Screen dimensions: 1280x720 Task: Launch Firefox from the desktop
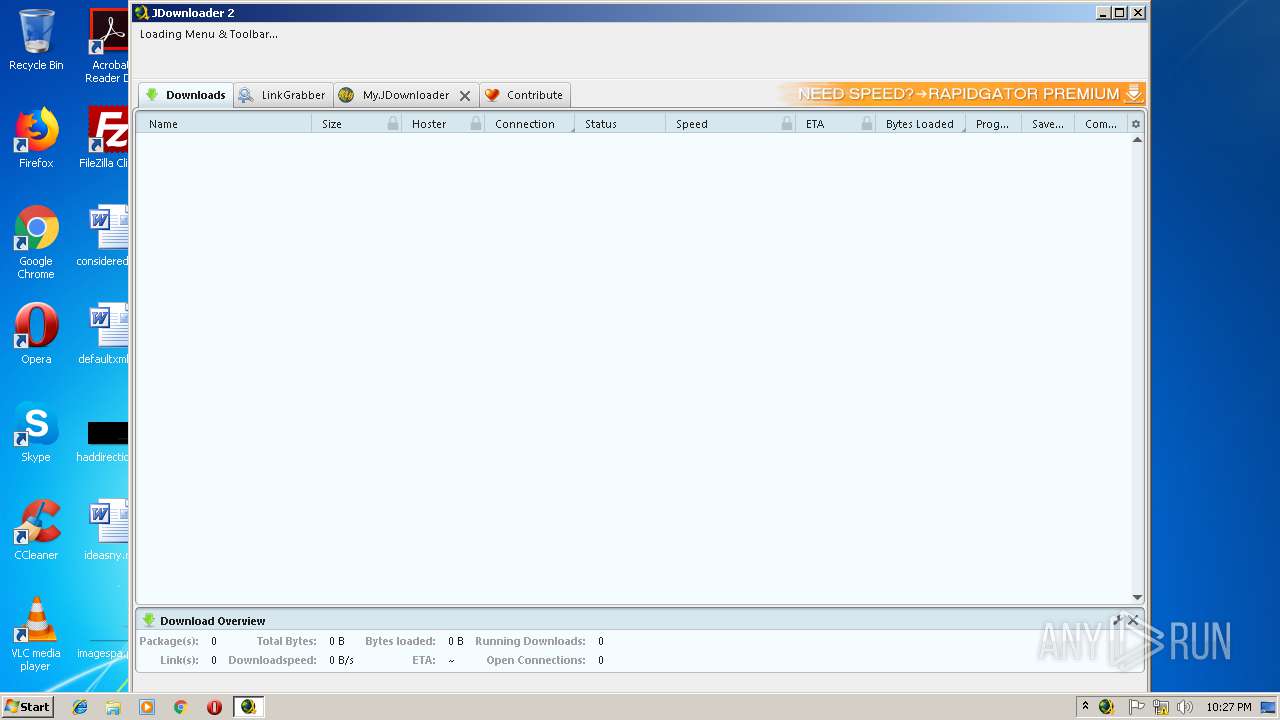click(36, 138)
